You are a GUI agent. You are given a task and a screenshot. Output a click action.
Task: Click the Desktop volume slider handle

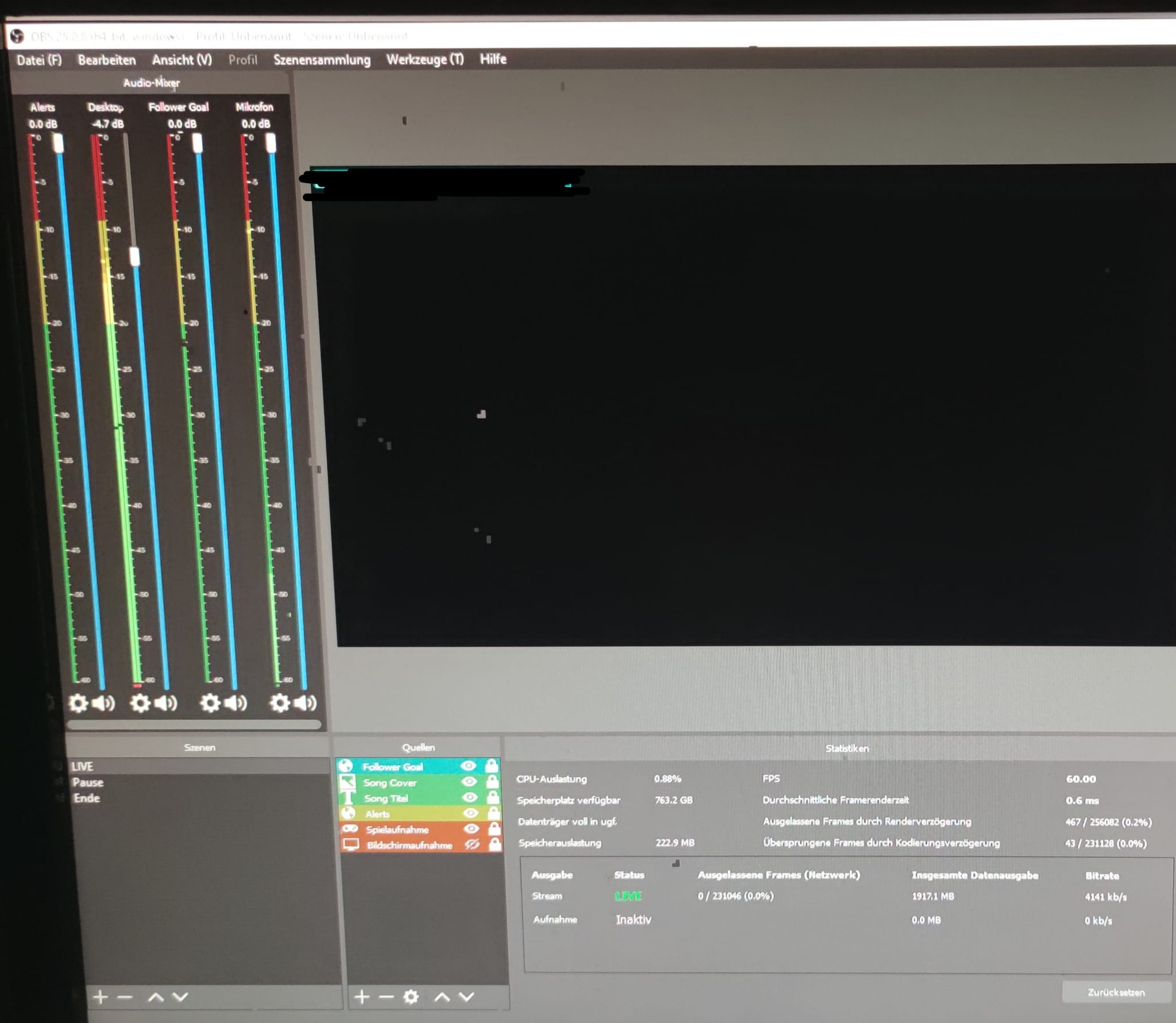[134, 256]
